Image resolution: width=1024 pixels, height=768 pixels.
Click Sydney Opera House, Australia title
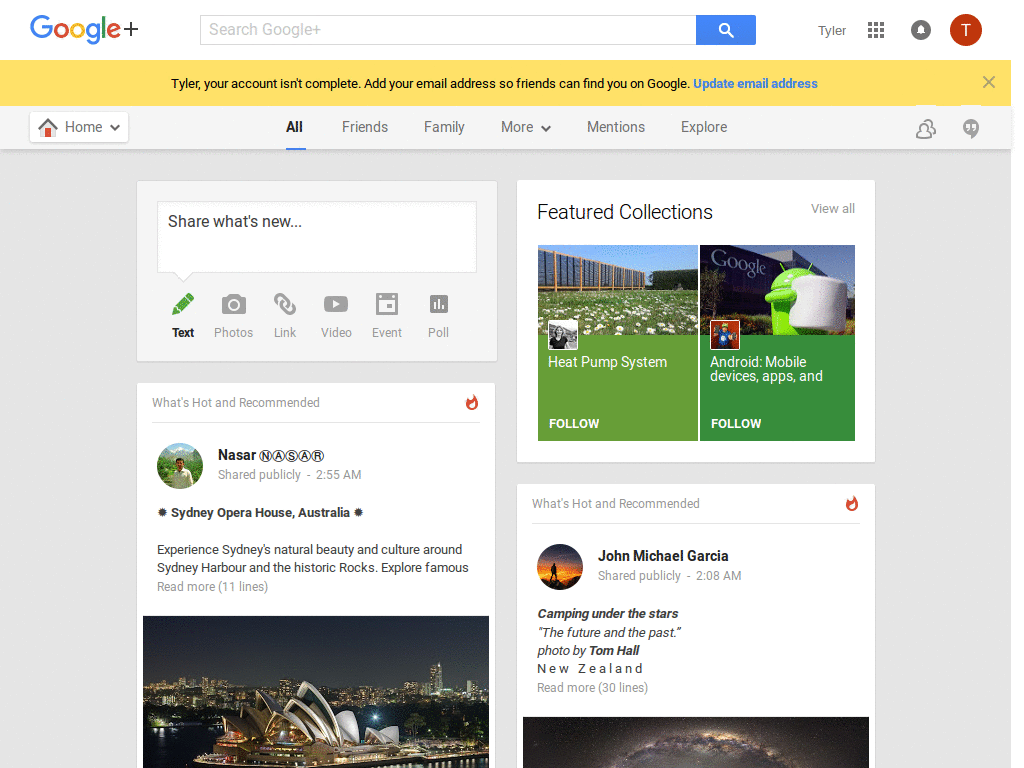pos(260,513)
